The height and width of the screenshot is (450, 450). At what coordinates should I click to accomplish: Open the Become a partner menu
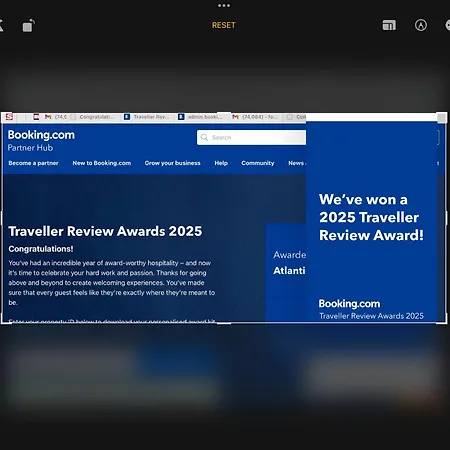(33, 163)
